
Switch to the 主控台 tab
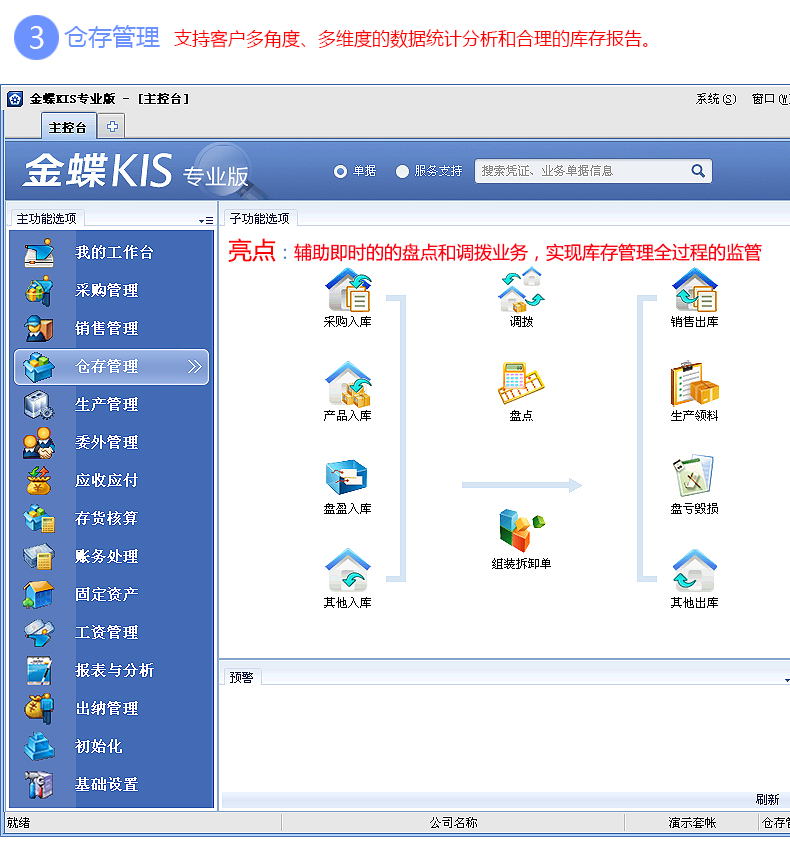68,127
